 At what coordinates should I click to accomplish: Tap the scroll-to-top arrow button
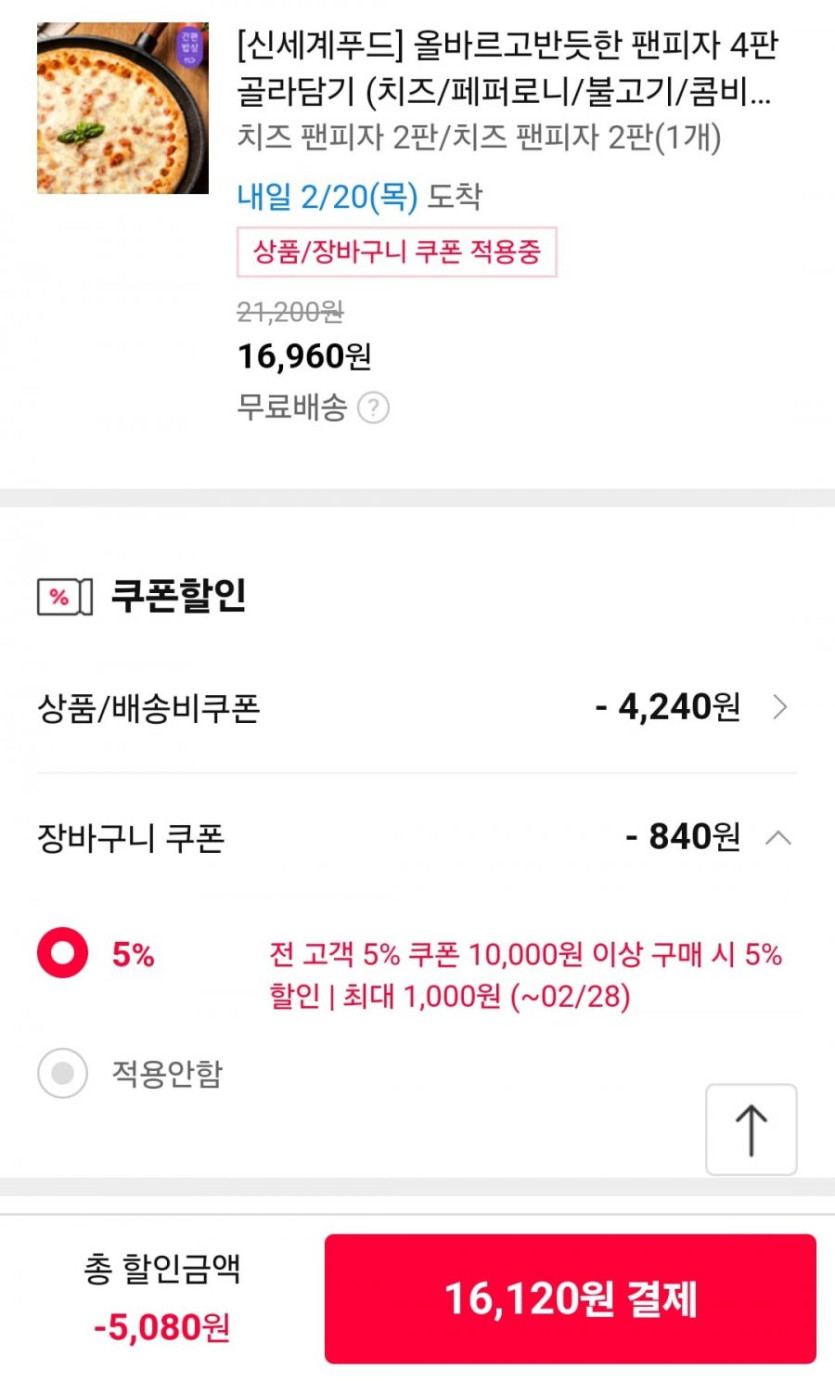[751, 1129]
